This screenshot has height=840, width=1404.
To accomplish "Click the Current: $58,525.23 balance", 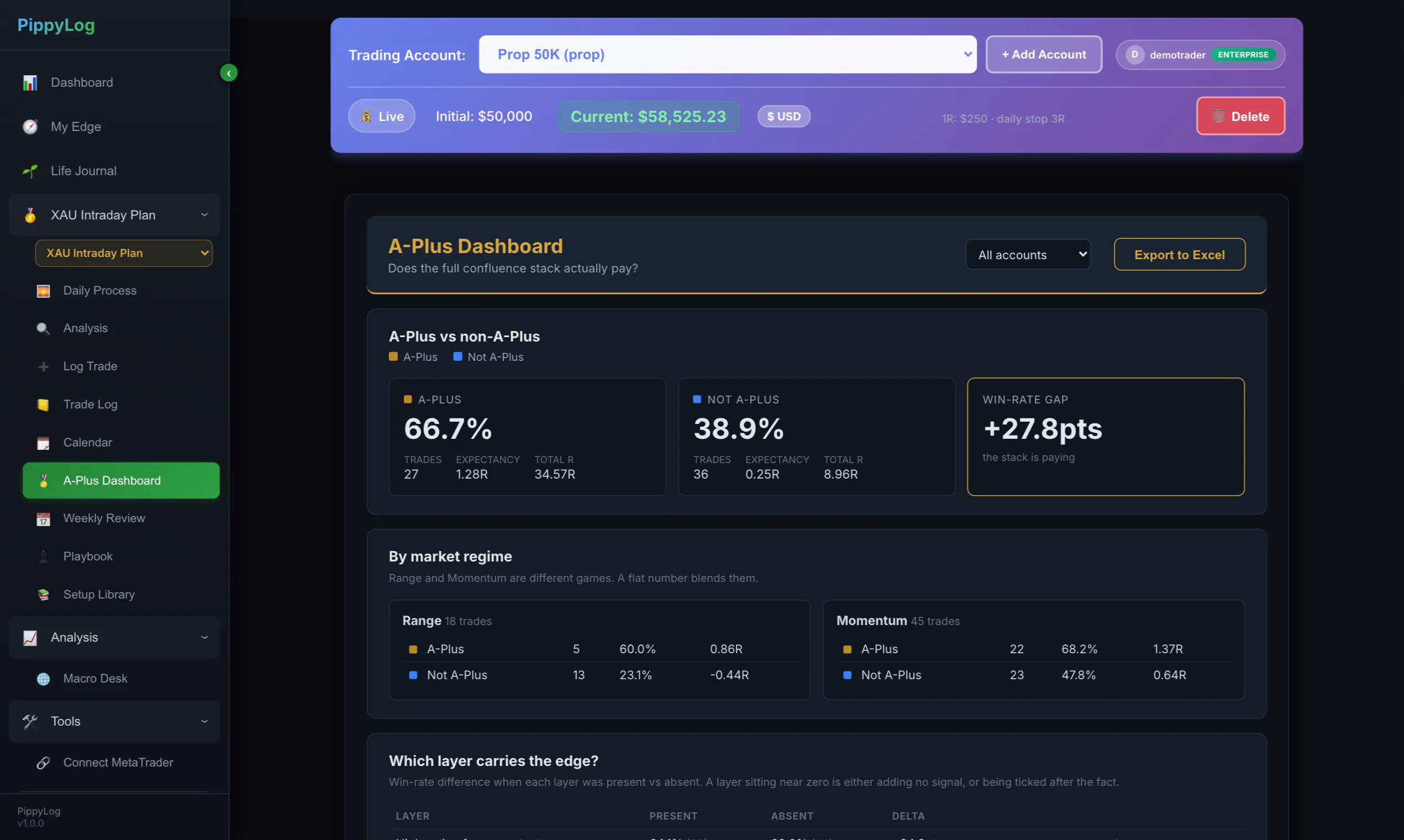I will point(648,117).
